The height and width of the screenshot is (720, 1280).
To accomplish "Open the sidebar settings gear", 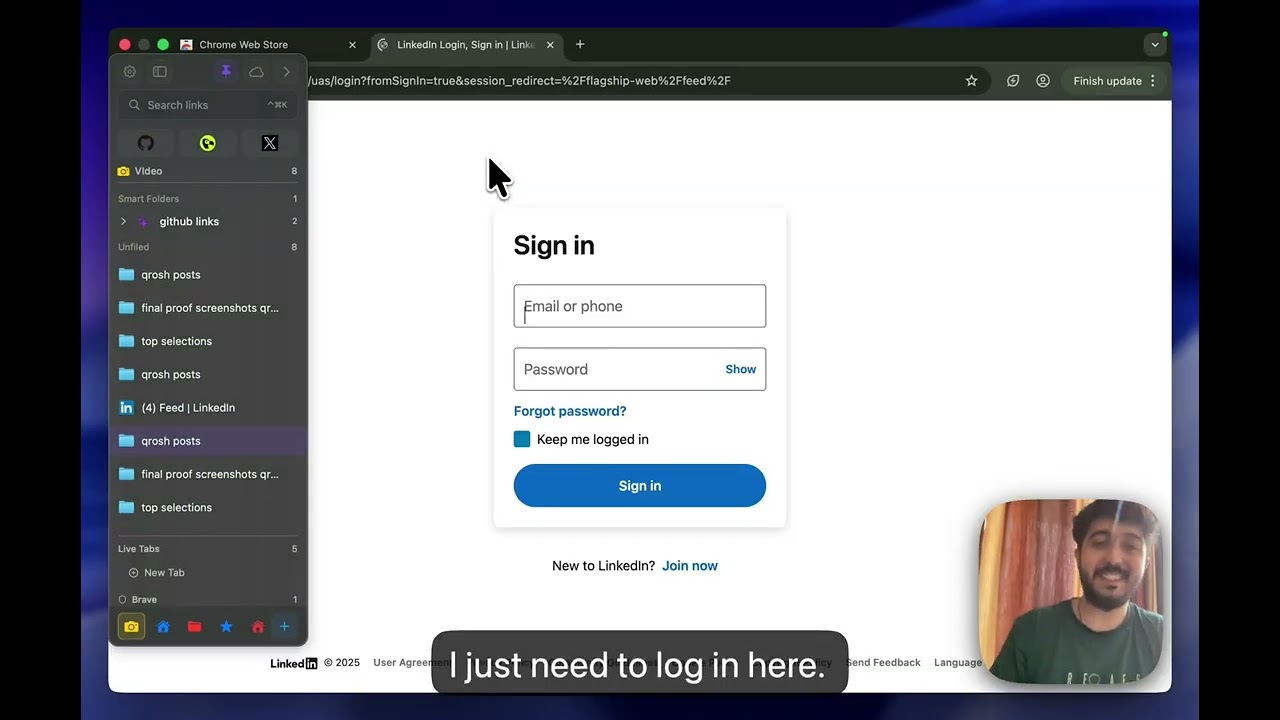I will (x=130, y=72).
